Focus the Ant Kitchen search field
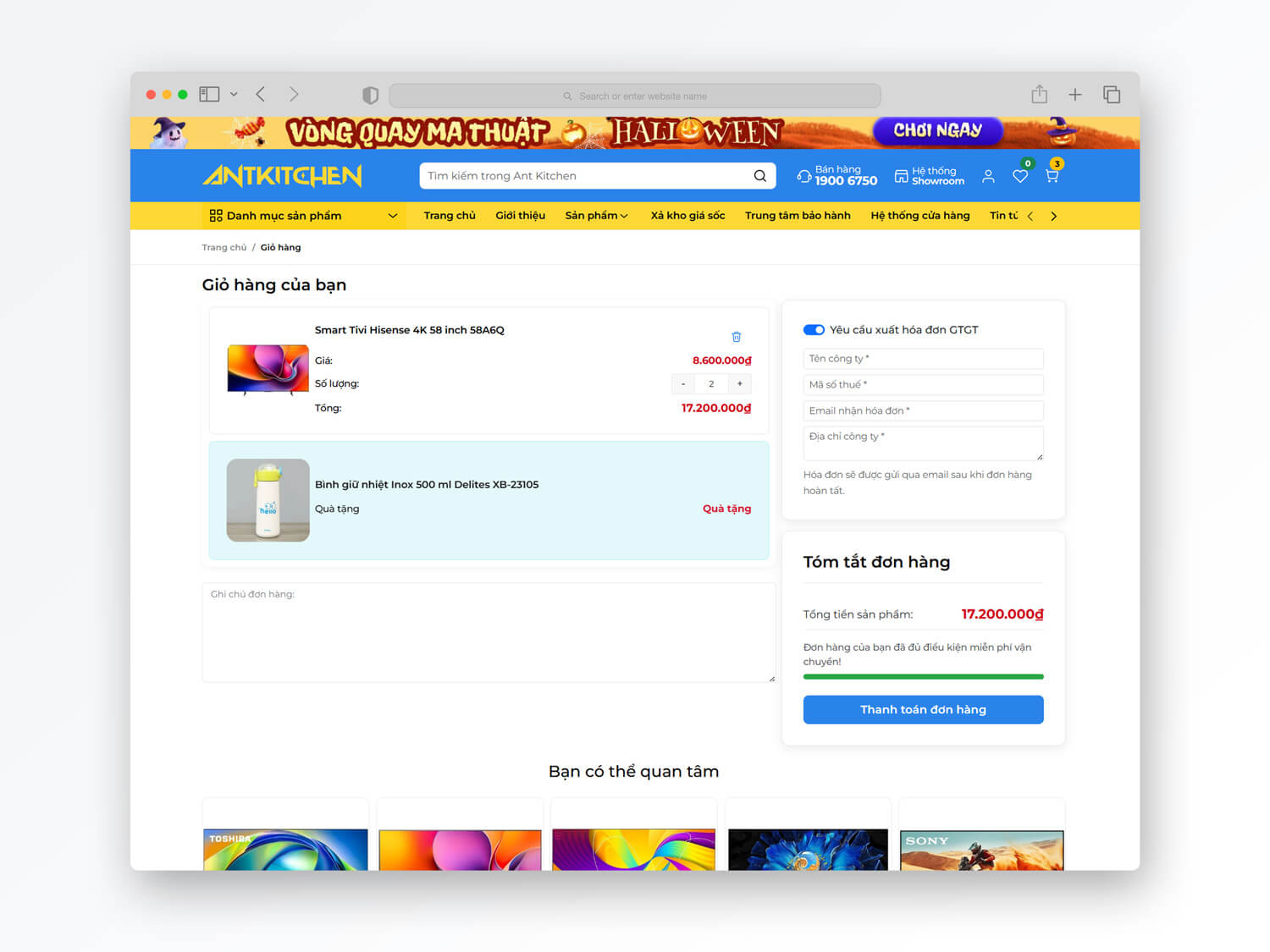 click(x=586, y=176)
